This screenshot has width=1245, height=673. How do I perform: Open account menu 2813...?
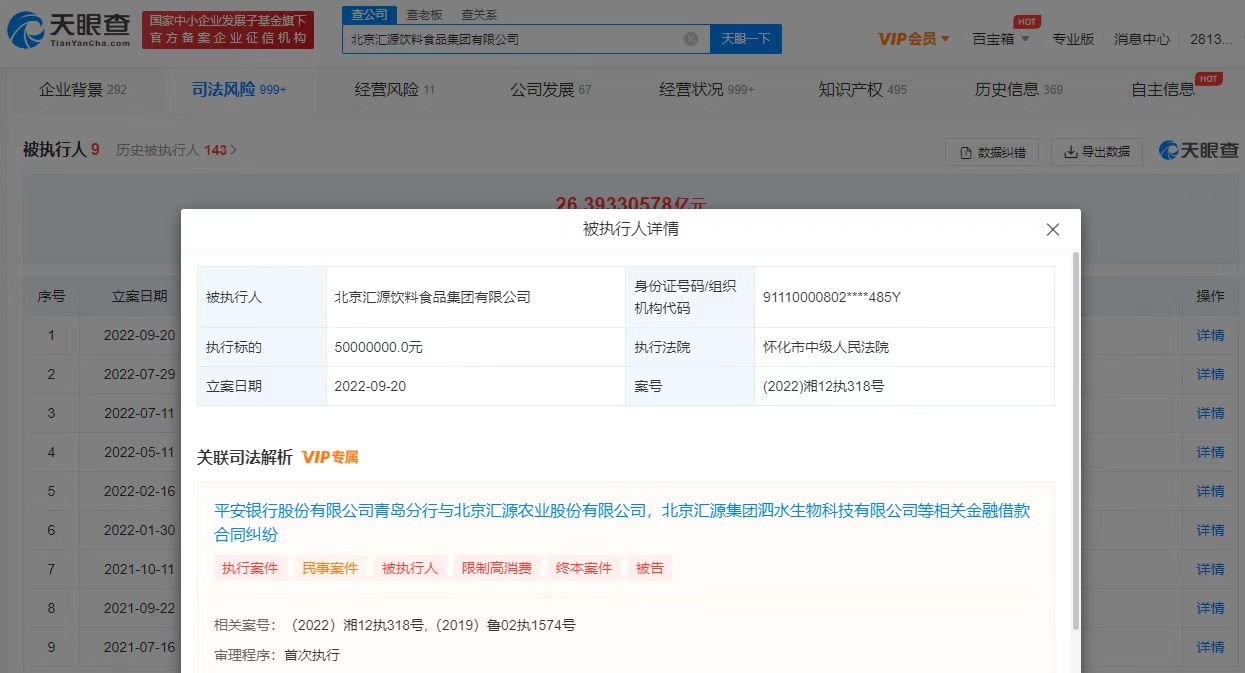[1212, 39]
